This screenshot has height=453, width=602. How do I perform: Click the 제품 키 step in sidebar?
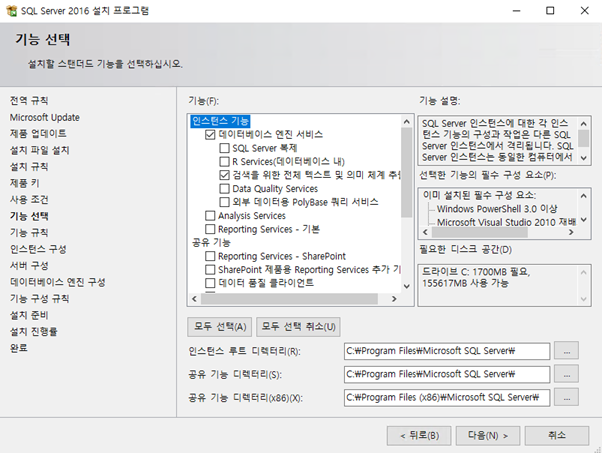pos(25,183)
